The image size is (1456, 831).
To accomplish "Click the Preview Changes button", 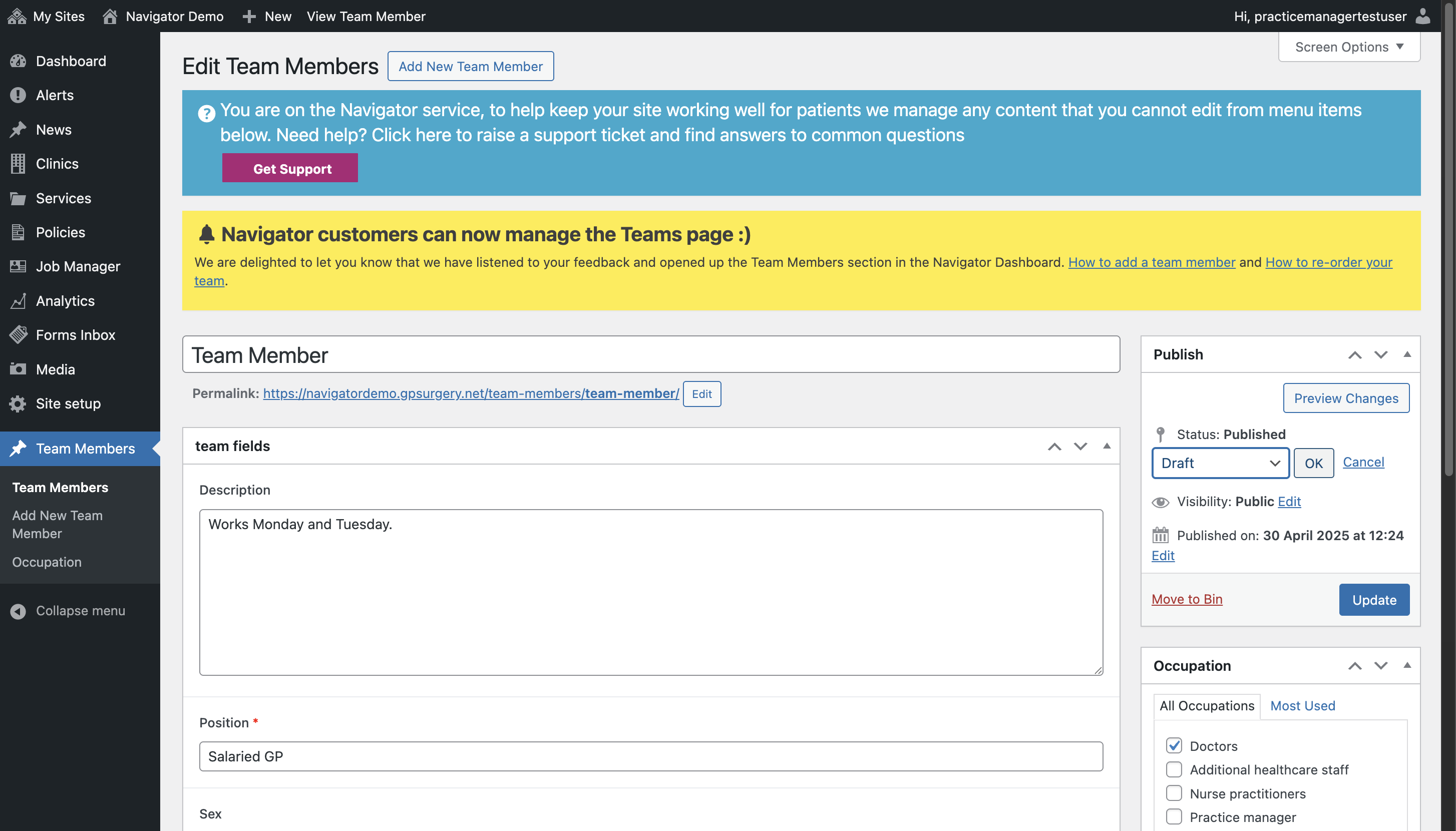I will pos(1346,398).
